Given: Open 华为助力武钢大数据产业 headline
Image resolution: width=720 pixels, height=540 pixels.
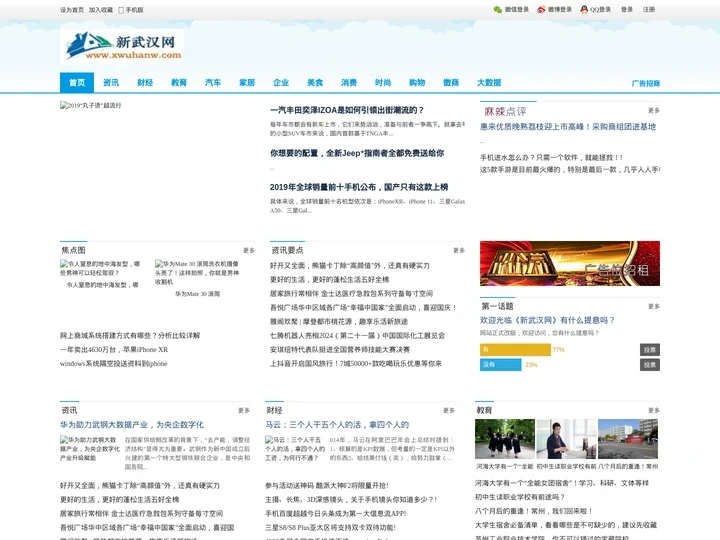Looking at the screenshot, I should 132,425.
